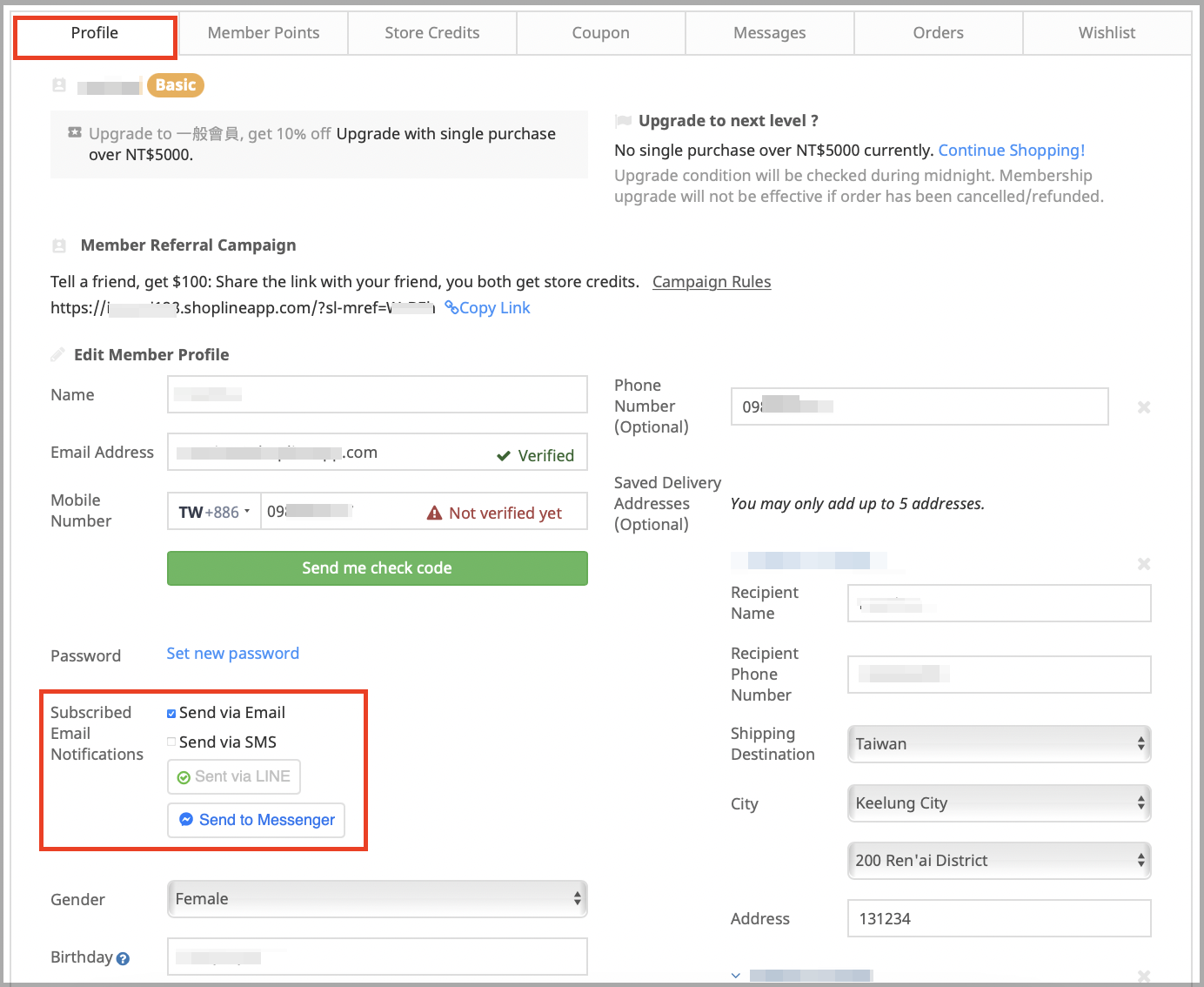Click the Continue Shopping link
This screenshot has height=987, width=1204.
(1012, 151)
